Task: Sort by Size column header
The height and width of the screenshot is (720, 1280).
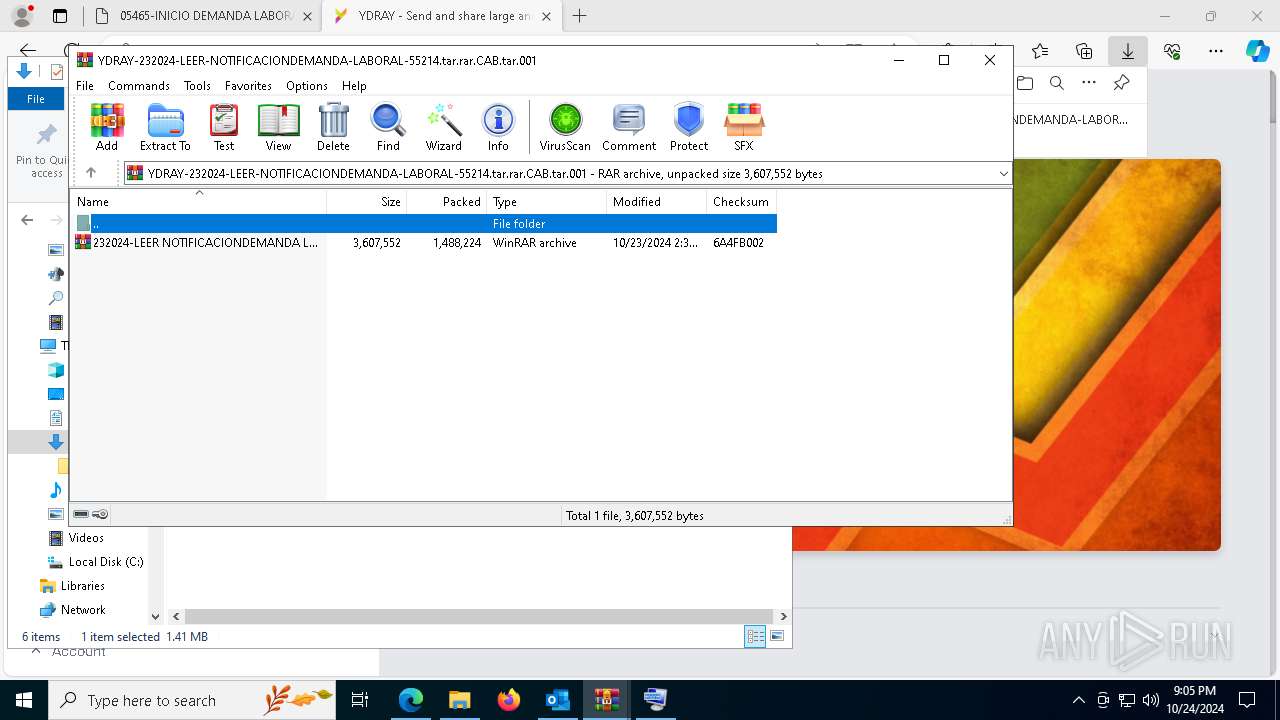Action: pos(366,202)
